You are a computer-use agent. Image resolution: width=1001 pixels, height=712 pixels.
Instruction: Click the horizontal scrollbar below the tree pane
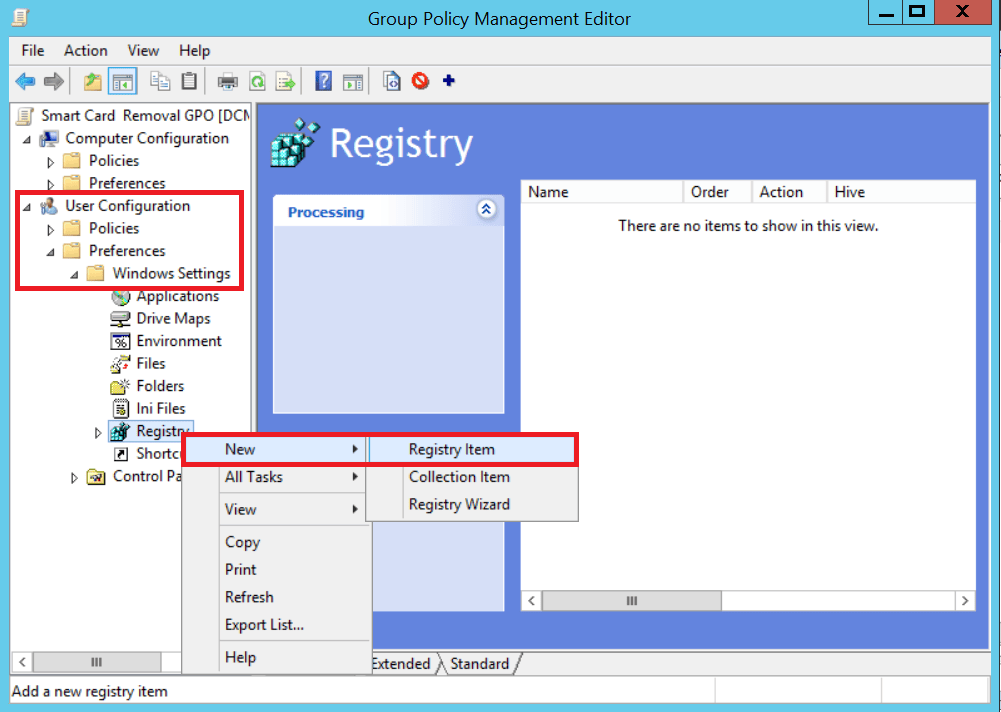pyautogui.click(x=96, y=661)
